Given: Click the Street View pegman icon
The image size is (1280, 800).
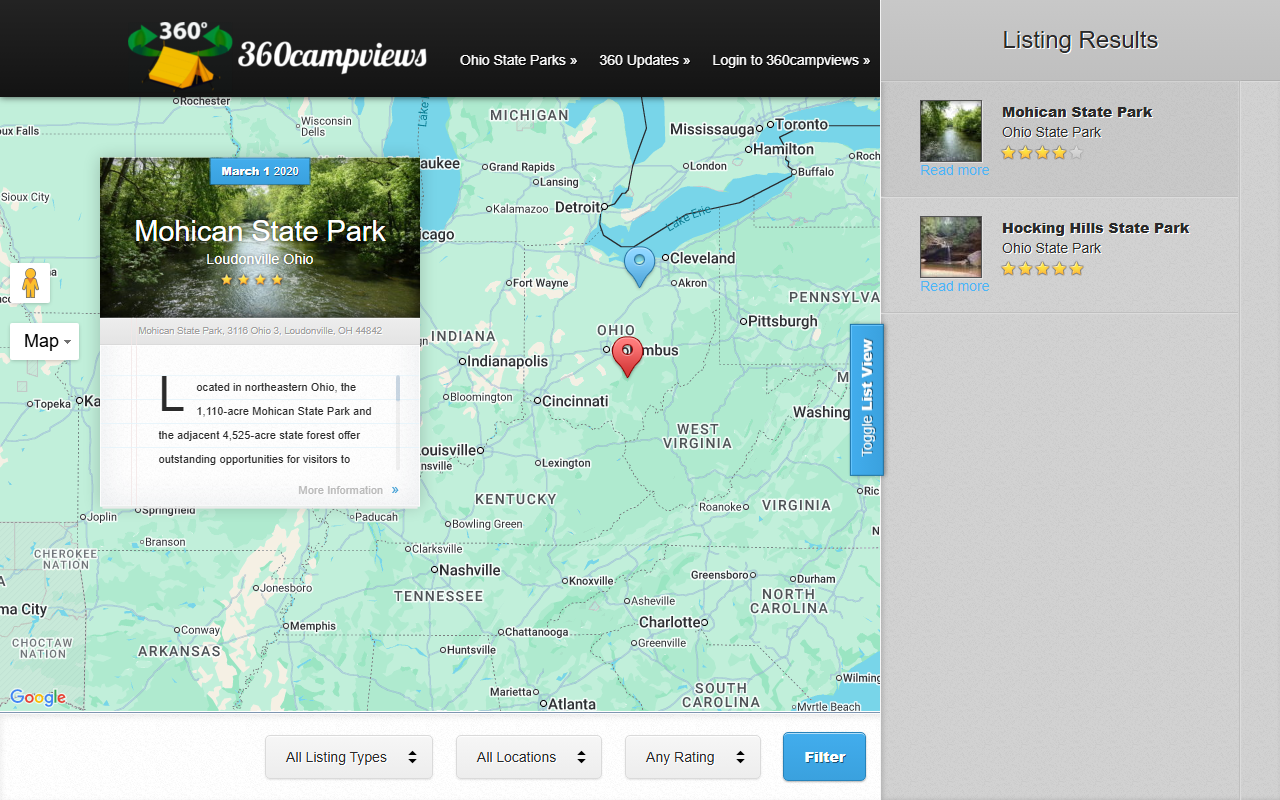Looking at the screenshot, I should click(30, 283).
